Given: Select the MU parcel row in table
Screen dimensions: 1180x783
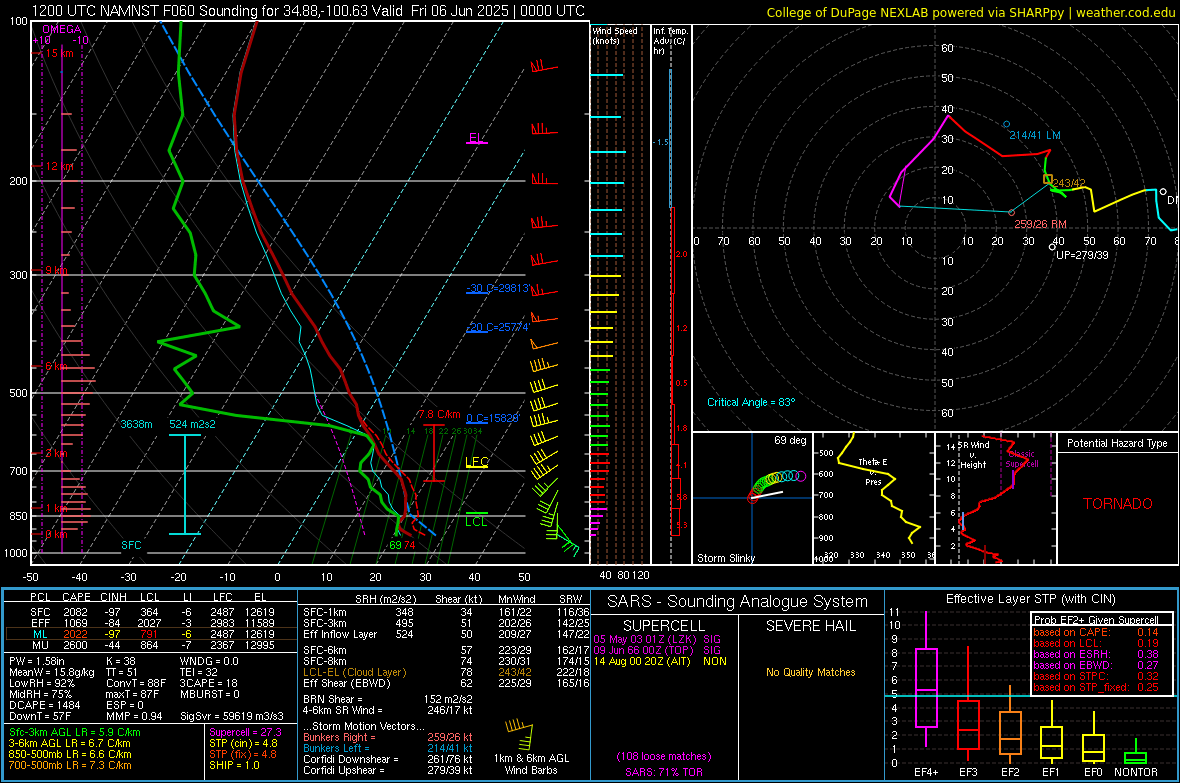Looking at the screenshot, I should tap(151, 645).
